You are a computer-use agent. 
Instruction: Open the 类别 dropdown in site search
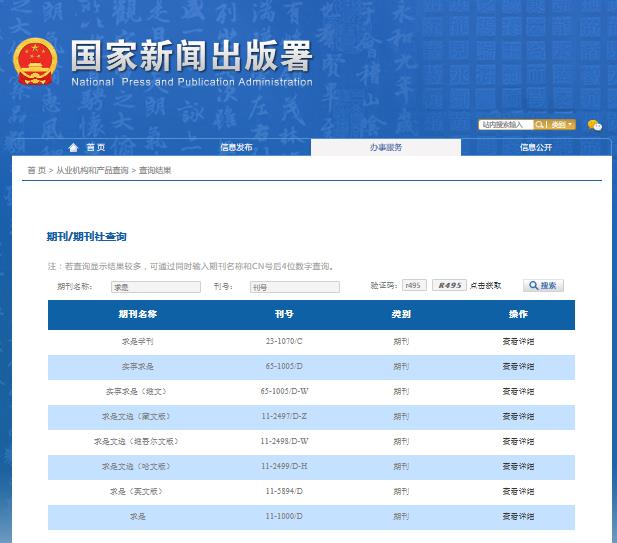pyautogui.click(x=561, y=125)
